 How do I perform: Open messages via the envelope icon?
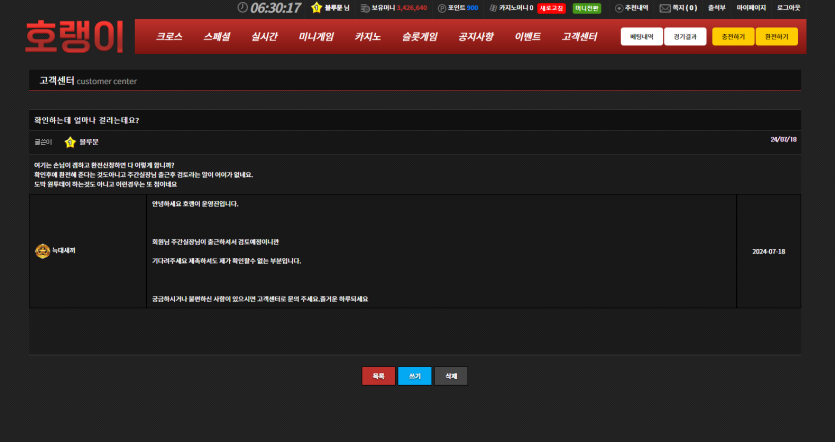665,8
